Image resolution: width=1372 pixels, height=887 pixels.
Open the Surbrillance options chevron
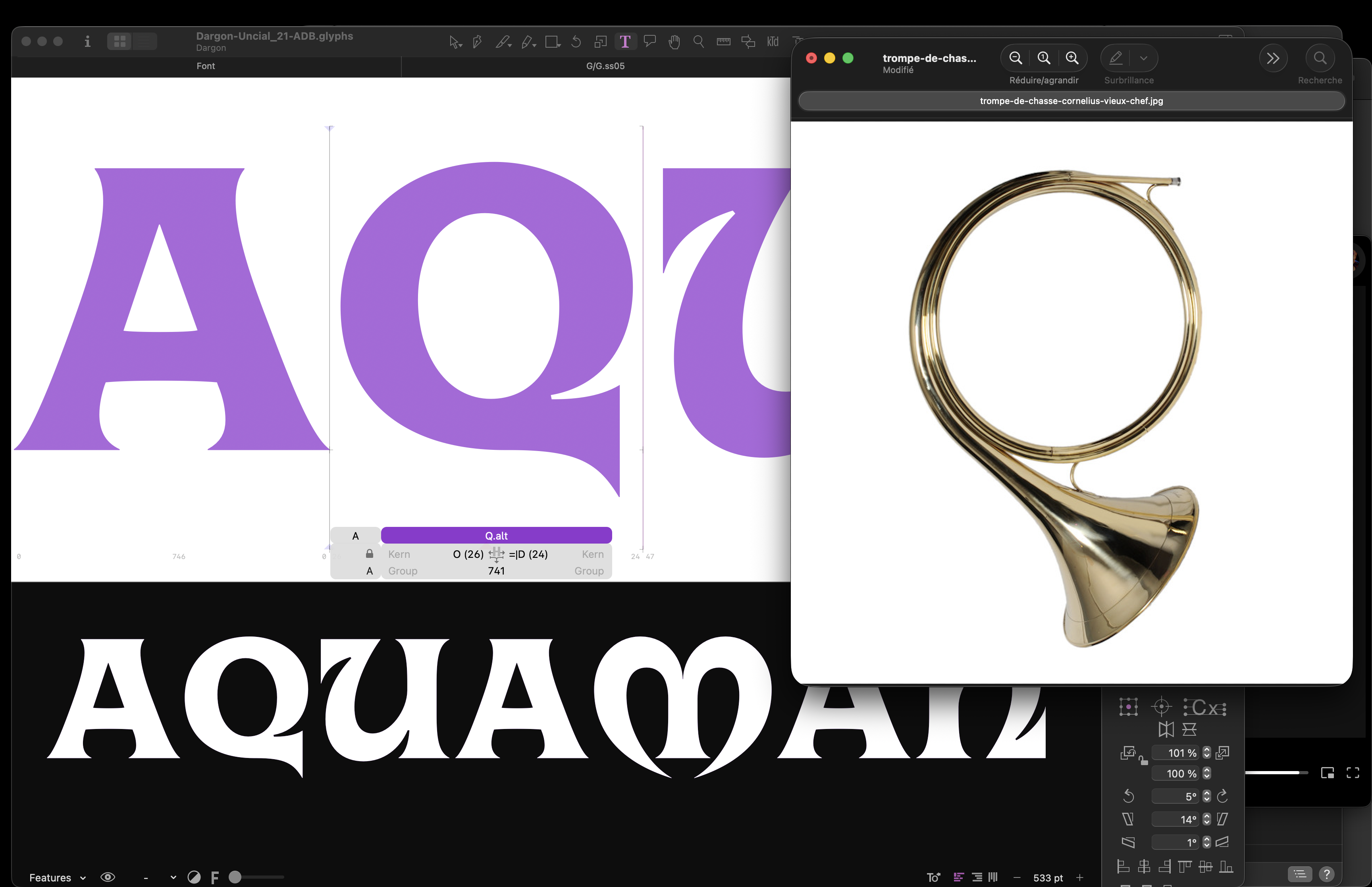click(x=1143, y=58)
